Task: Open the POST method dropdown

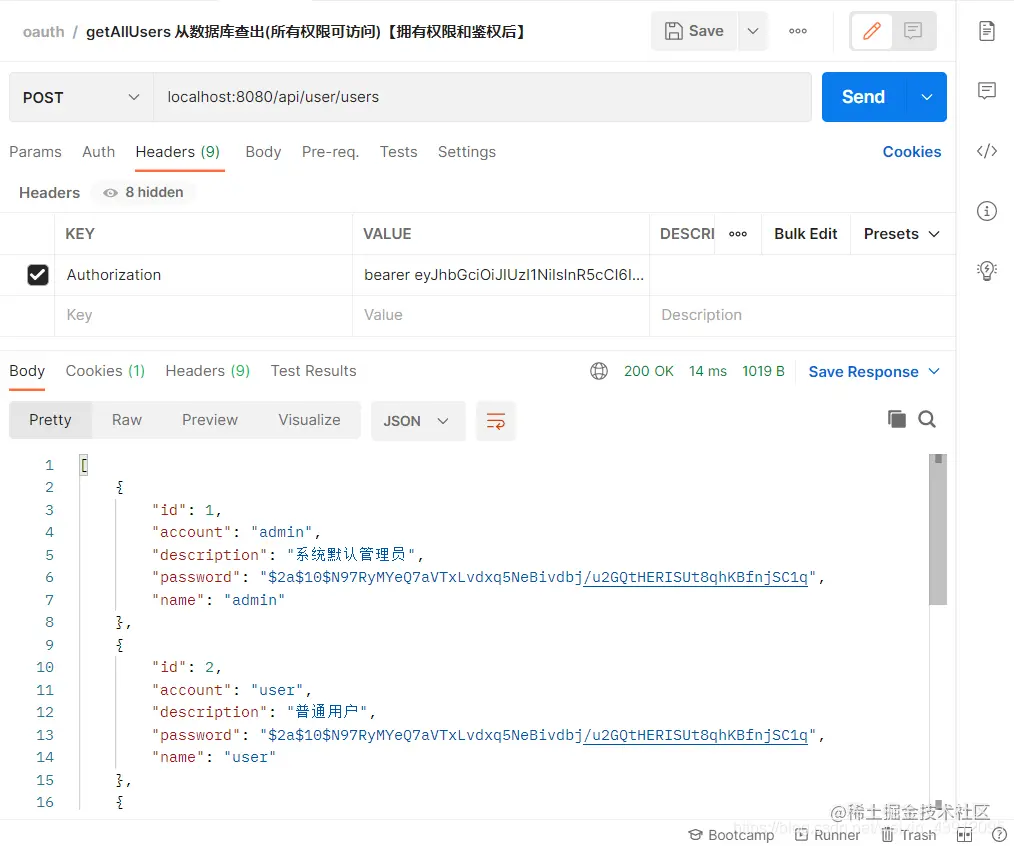Action: [81, 97]
